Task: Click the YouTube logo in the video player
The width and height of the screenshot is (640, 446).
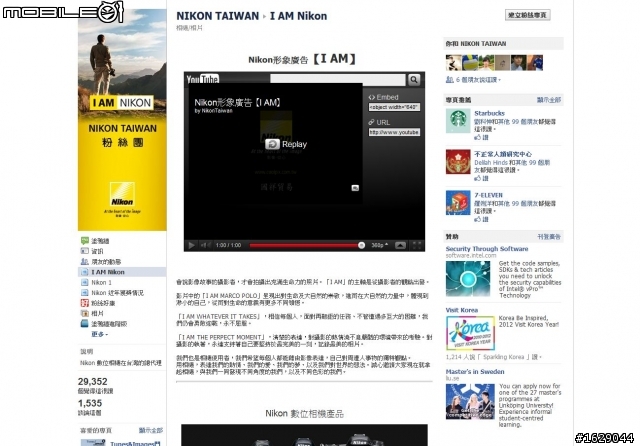Action: [x=202, y=79]
